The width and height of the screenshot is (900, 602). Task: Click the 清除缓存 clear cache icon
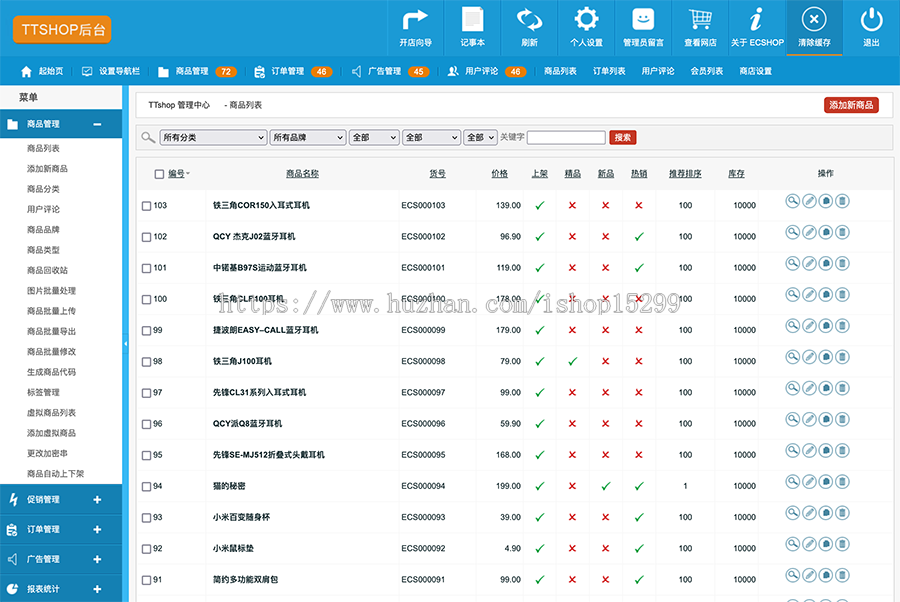[814, 28]
